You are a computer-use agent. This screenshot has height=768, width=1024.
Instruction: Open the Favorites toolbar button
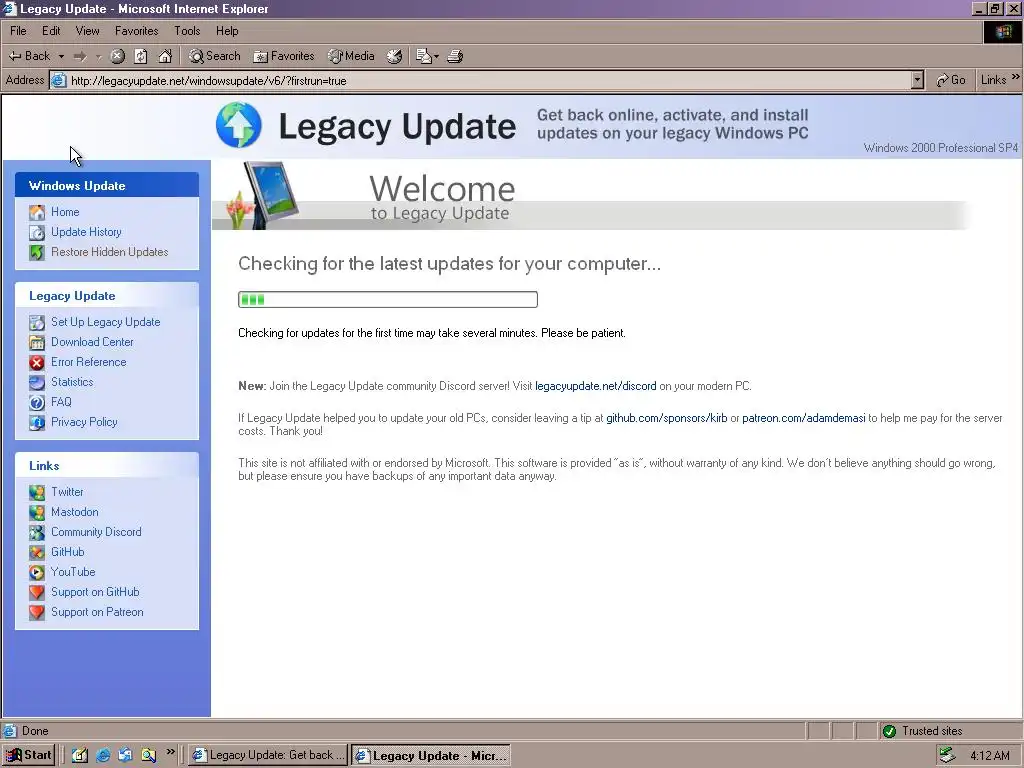[x=284, y=56]
